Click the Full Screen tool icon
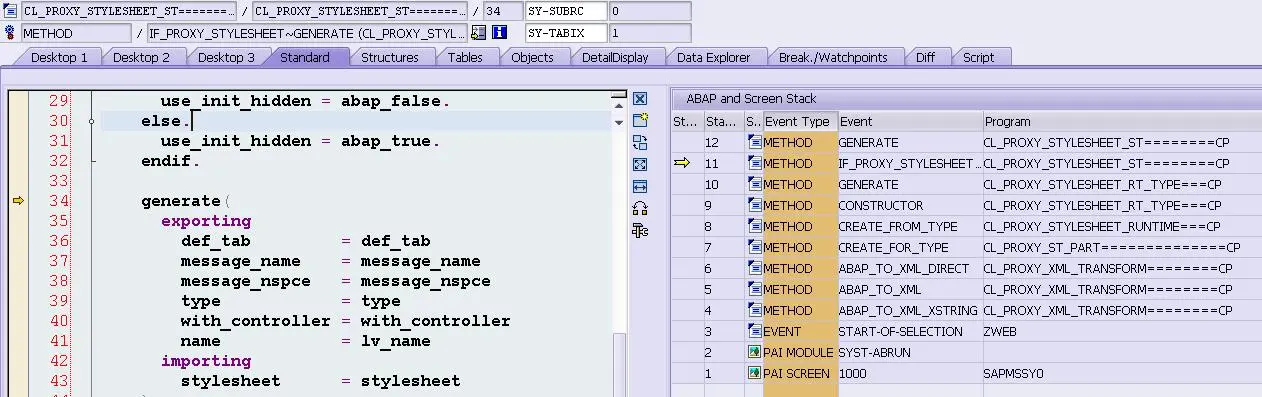The height and width of the screenshot is (397, 1262). (x=640, y=164)
